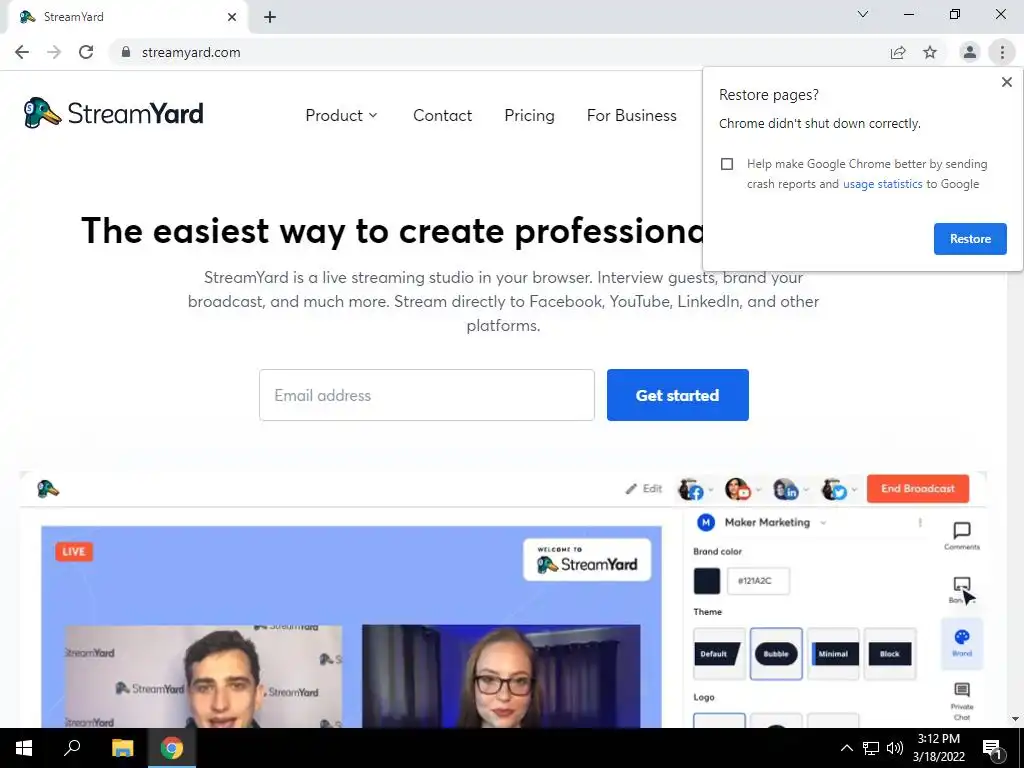Click the Banners icon in studio preview
This screenshot has height=768, width=1024.
[x=962, y=589]
